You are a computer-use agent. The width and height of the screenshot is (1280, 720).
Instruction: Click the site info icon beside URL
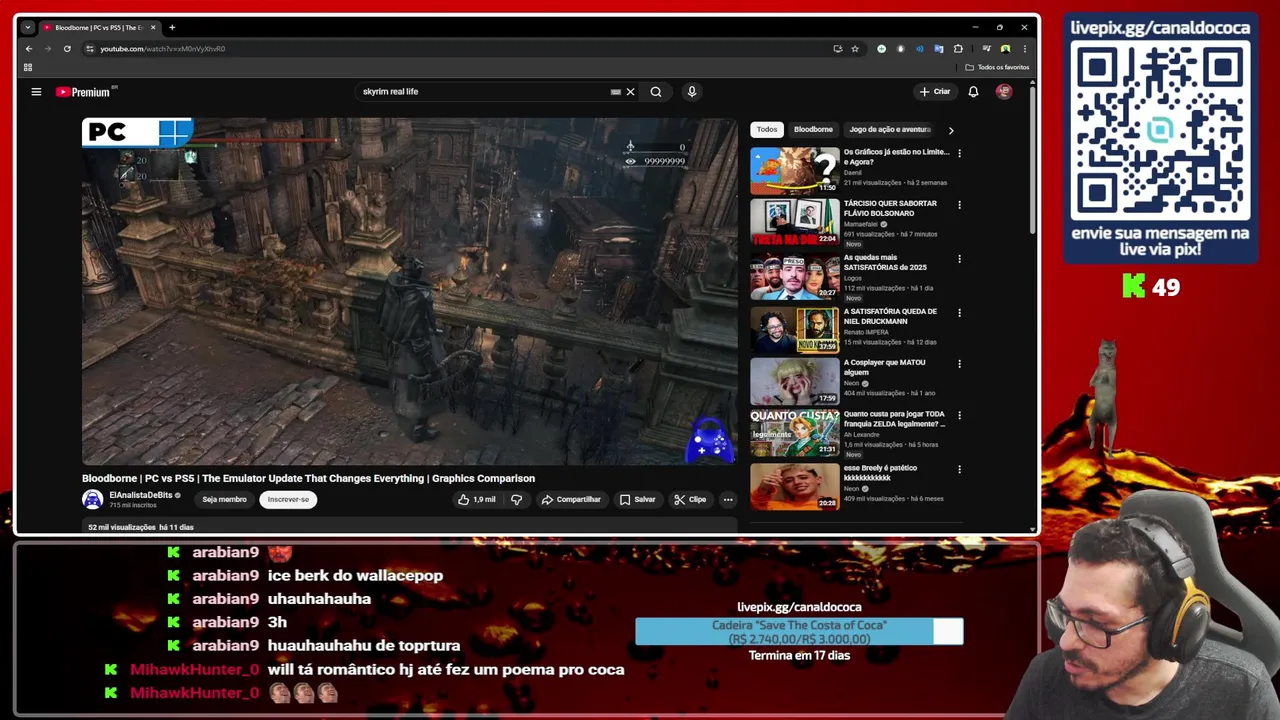(90, 48)
